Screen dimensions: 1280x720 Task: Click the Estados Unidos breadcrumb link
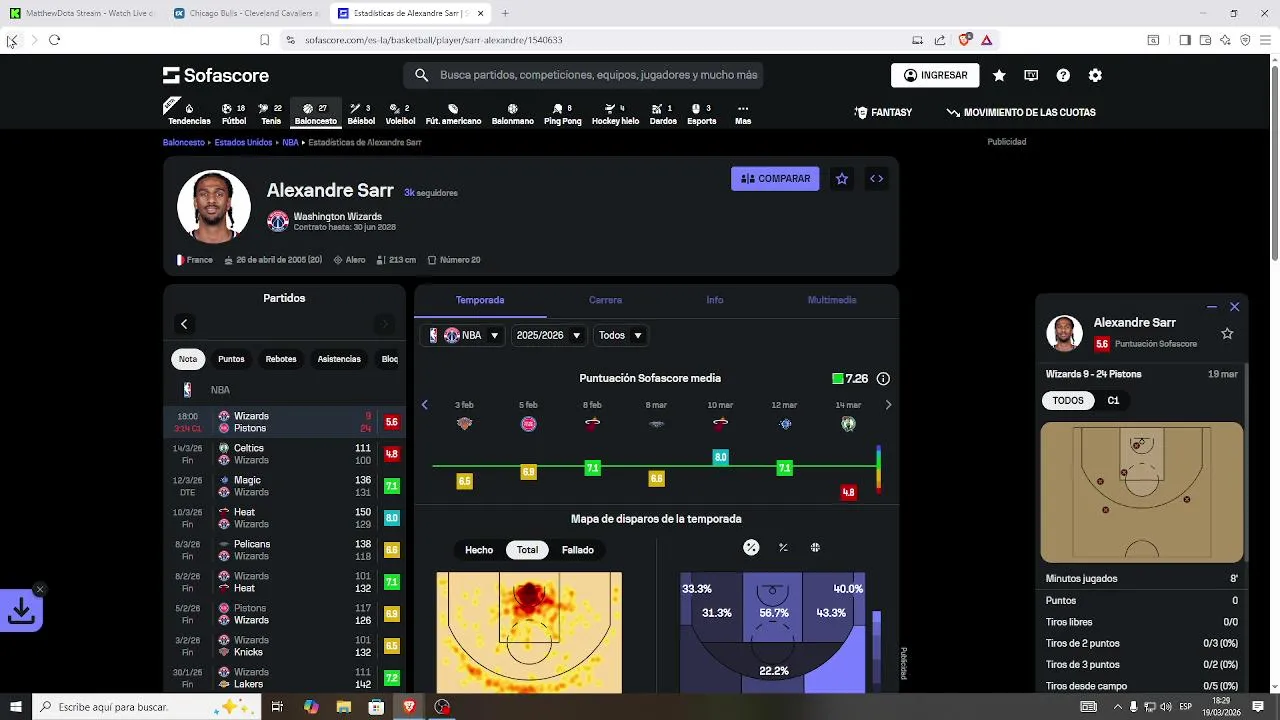[x=243, y=143]
